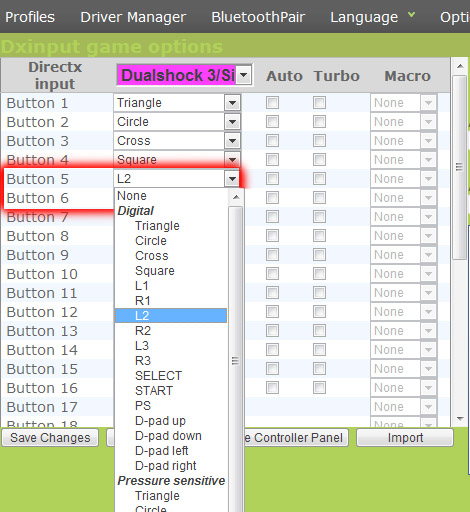The width and height of the screenshot is (470, 512).
Task: Open the Profiles menu
Action: point(30,17)
